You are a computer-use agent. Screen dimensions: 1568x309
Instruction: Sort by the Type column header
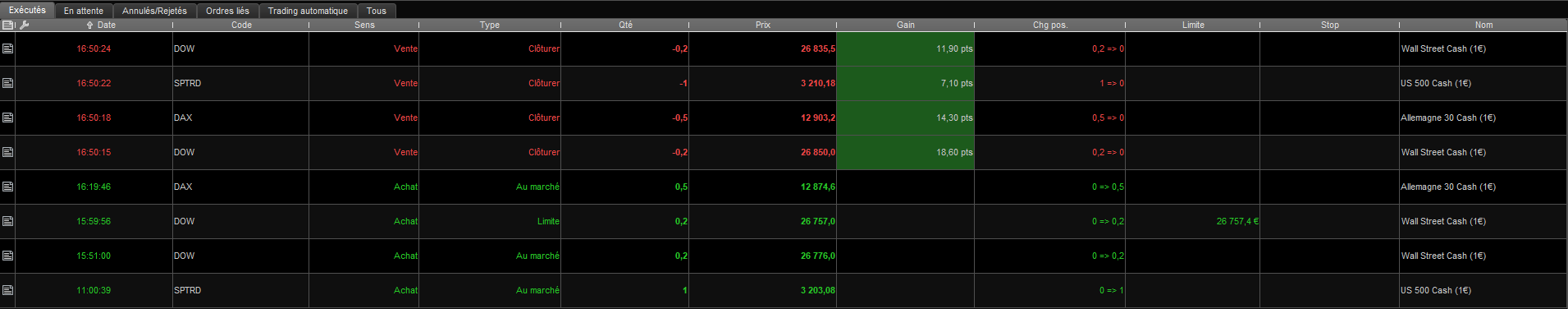(x=490, y=25)
